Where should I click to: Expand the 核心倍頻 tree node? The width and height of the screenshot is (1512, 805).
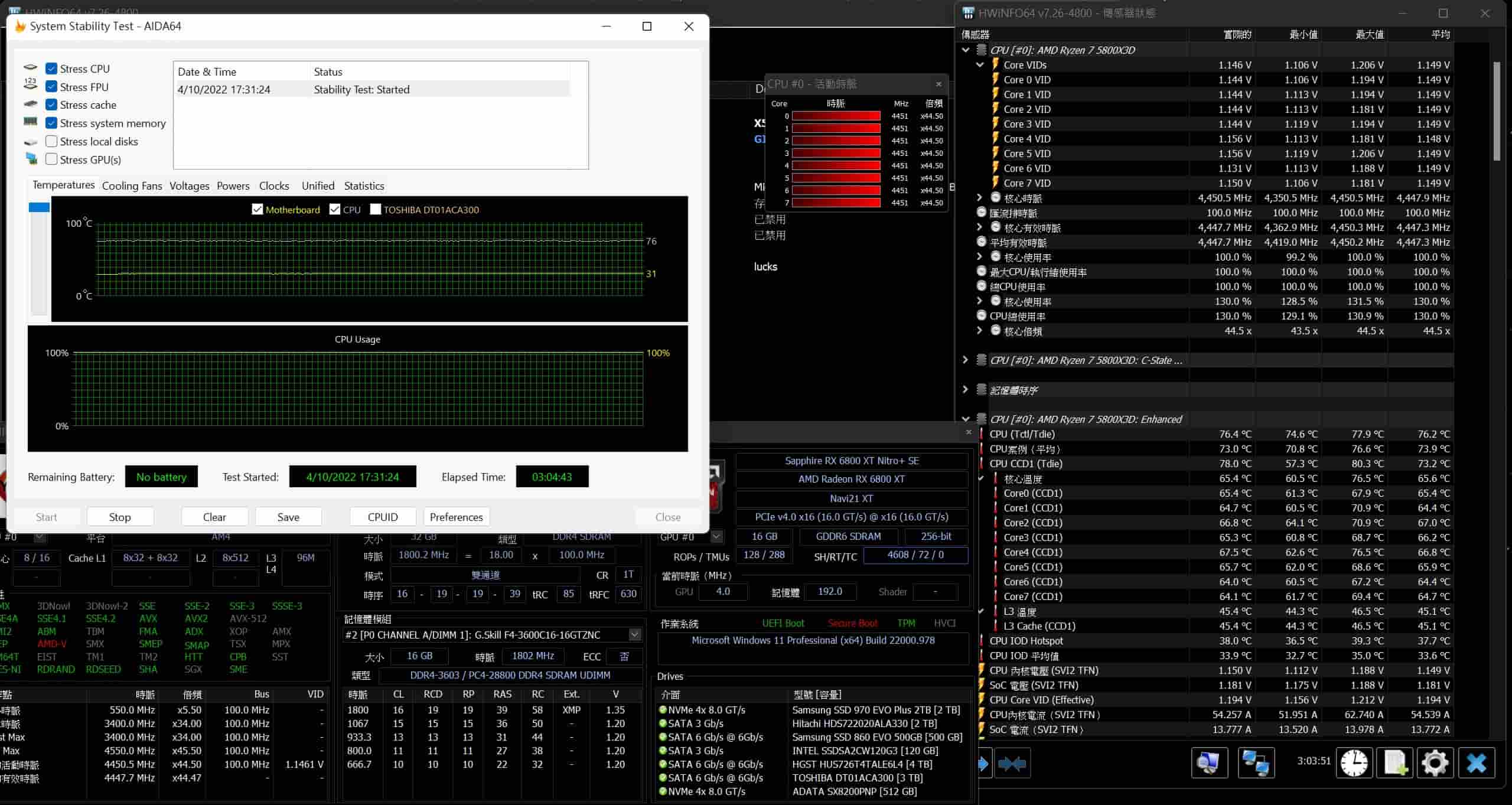979,330
